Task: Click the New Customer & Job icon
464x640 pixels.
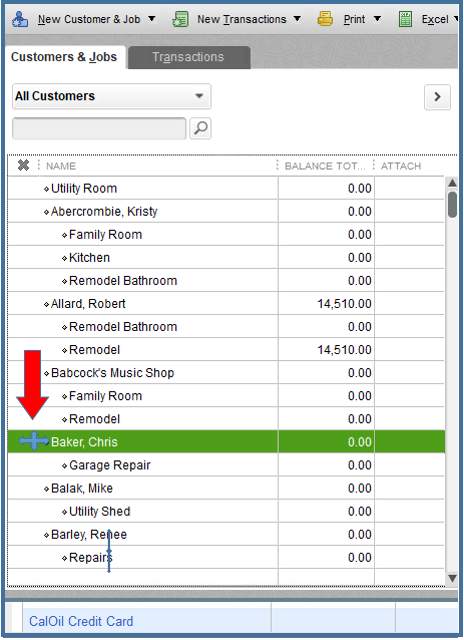Action: point(20,19)
